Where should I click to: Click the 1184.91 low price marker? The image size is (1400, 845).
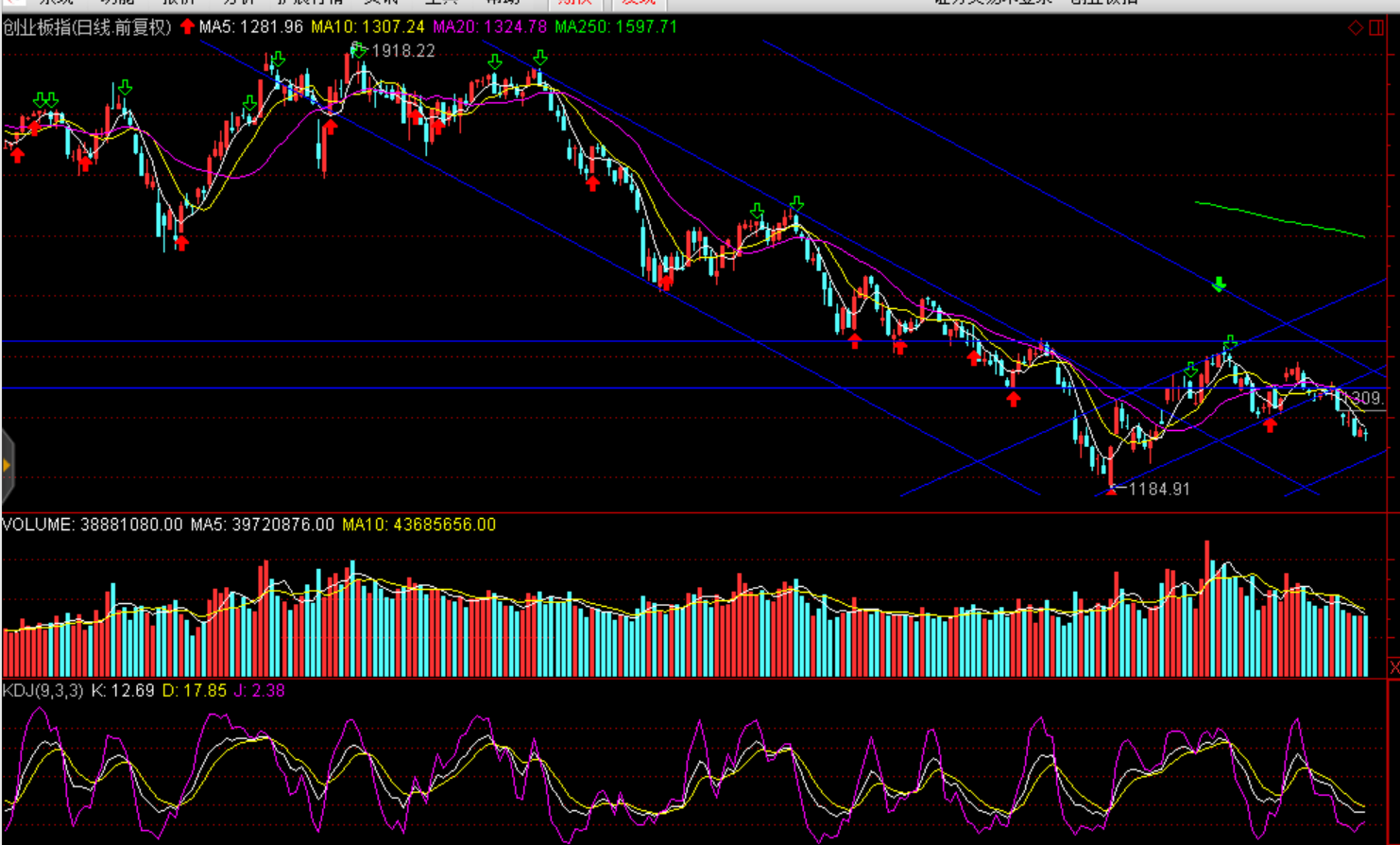point(1159,489)
